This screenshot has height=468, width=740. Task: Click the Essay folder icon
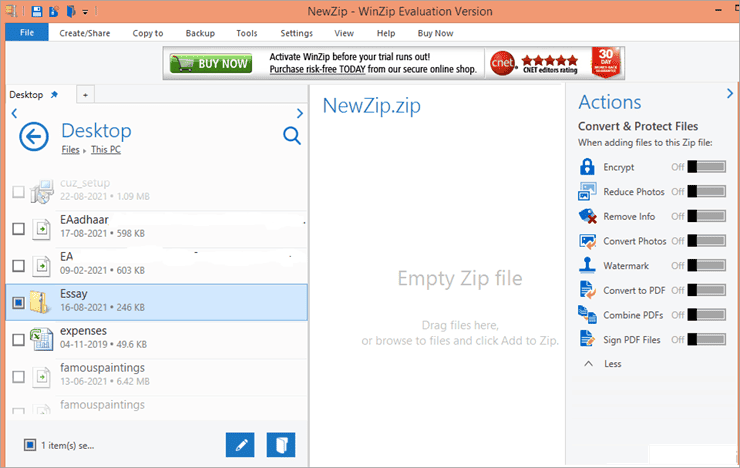40,302
